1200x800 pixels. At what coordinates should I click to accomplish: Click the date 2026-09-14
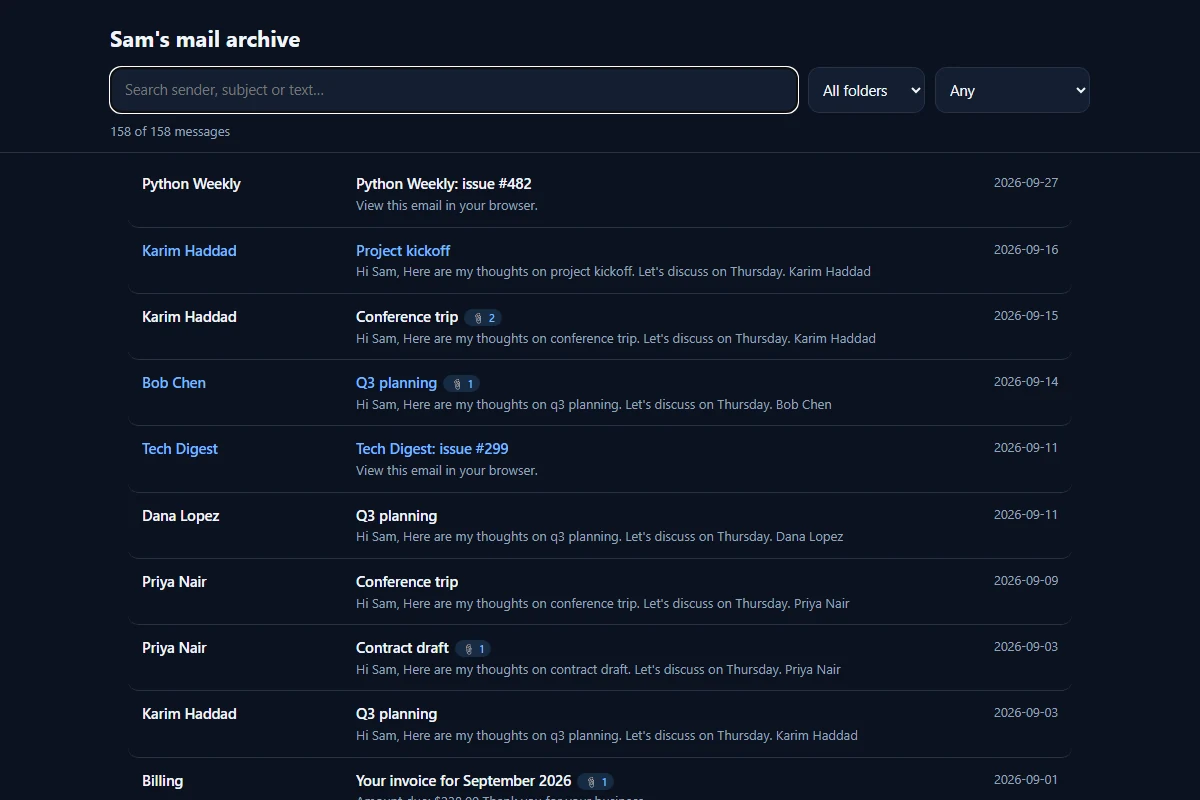(x=1026, y=382)
